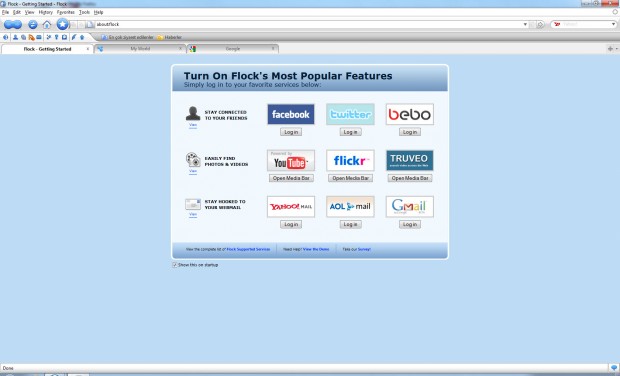Log in to Gmail
Image resolution: width=620 pixels, height=376 pixels.
(410, 225)
